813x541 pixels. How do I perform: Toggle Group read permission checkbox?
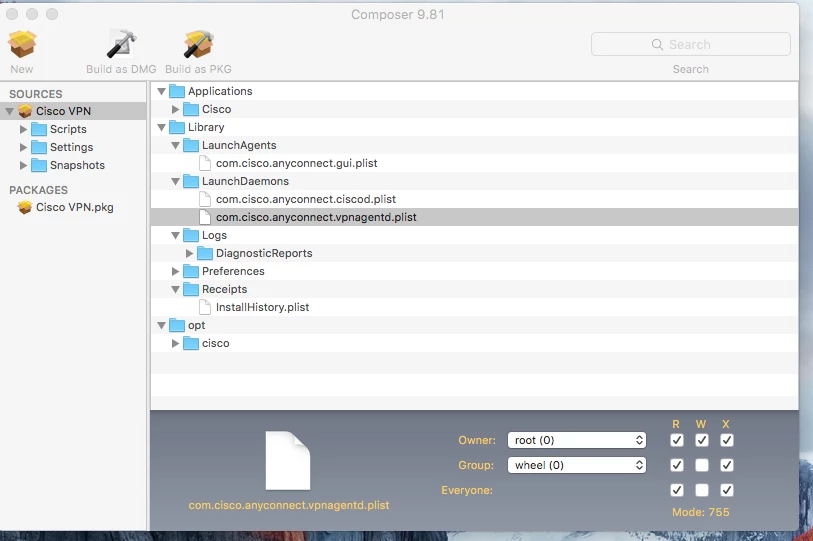point(677,465)
